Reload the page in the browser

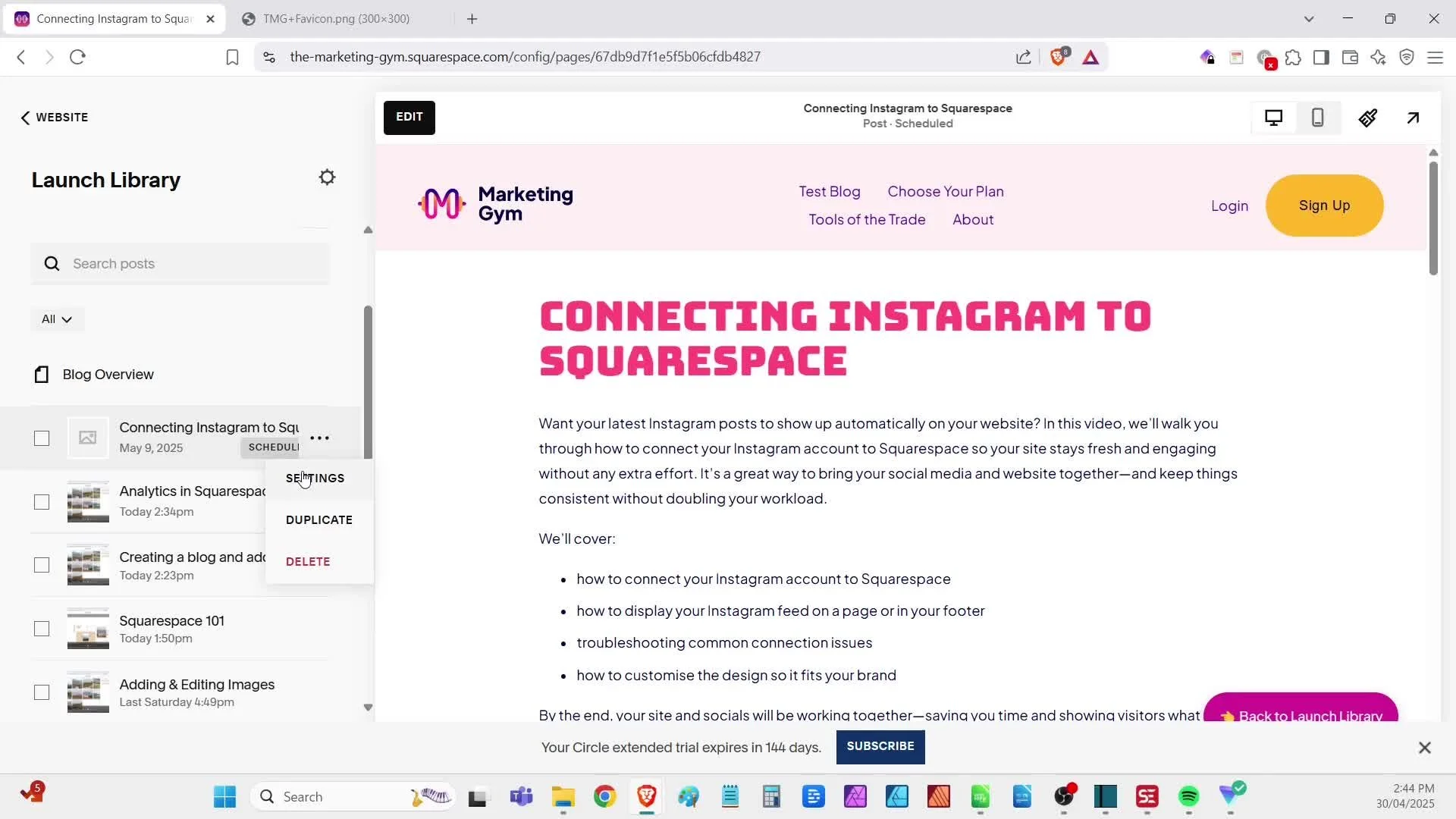(77, 57)
